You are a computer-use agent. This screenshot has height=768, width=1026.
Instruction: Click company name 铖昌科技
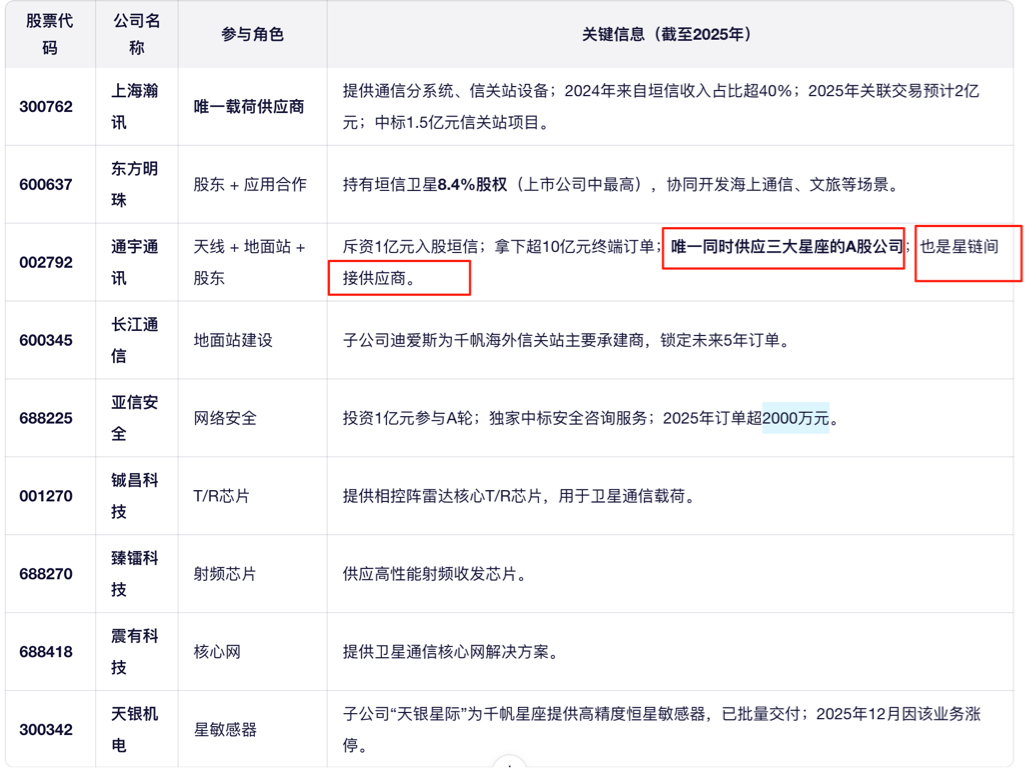[x=134, y=496]
